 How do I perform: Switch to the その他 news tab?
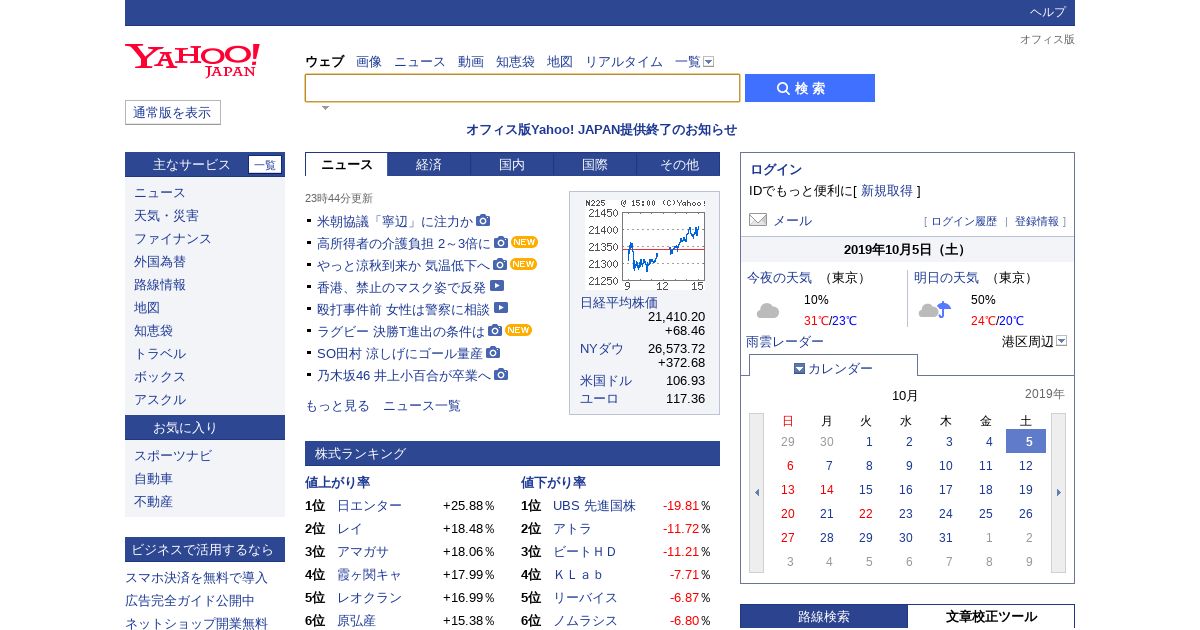679,165
